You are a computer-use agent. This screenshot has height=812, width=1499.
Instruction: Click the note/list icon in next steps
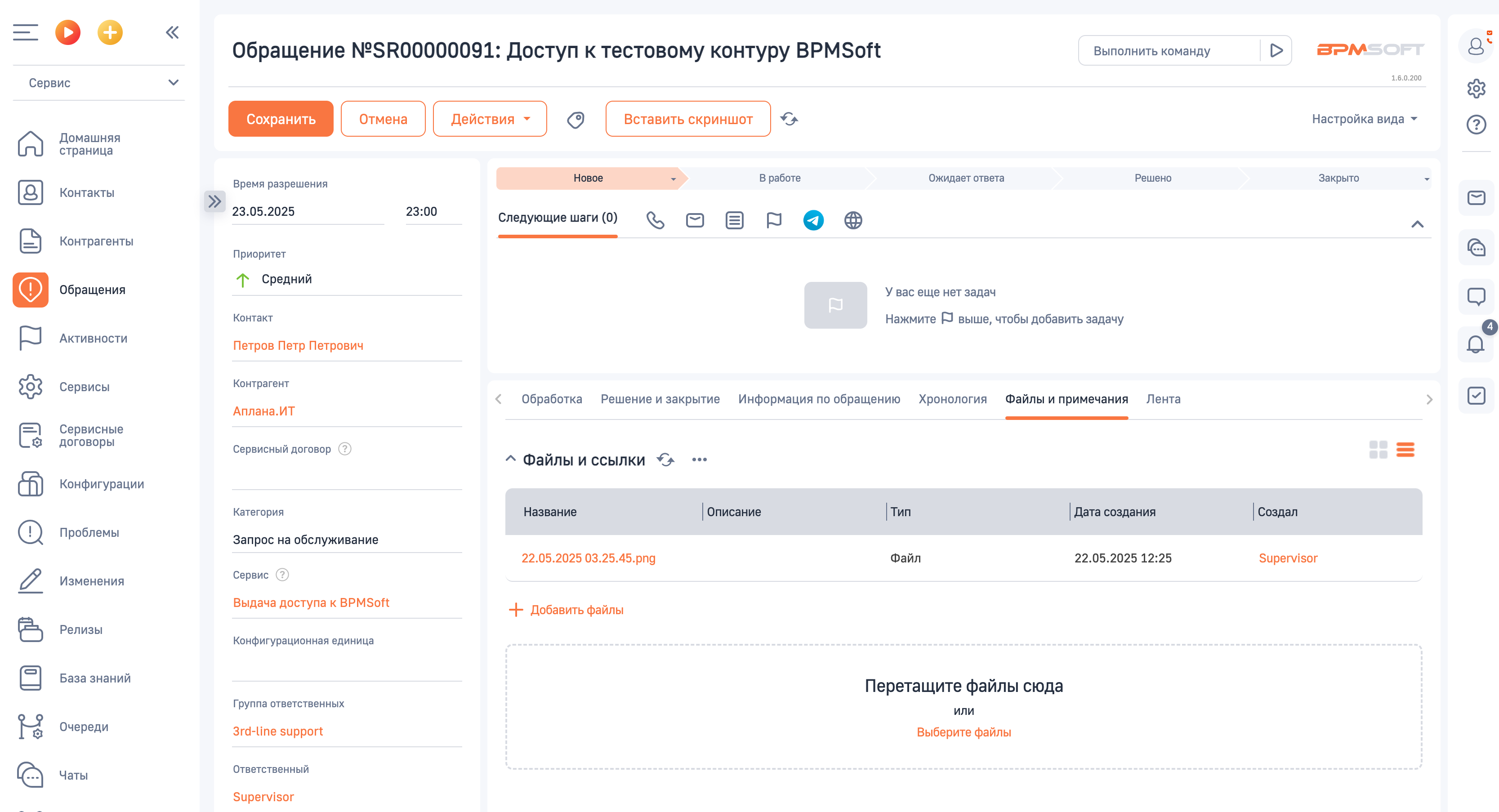pyautogui.click(x=734, y=220)
